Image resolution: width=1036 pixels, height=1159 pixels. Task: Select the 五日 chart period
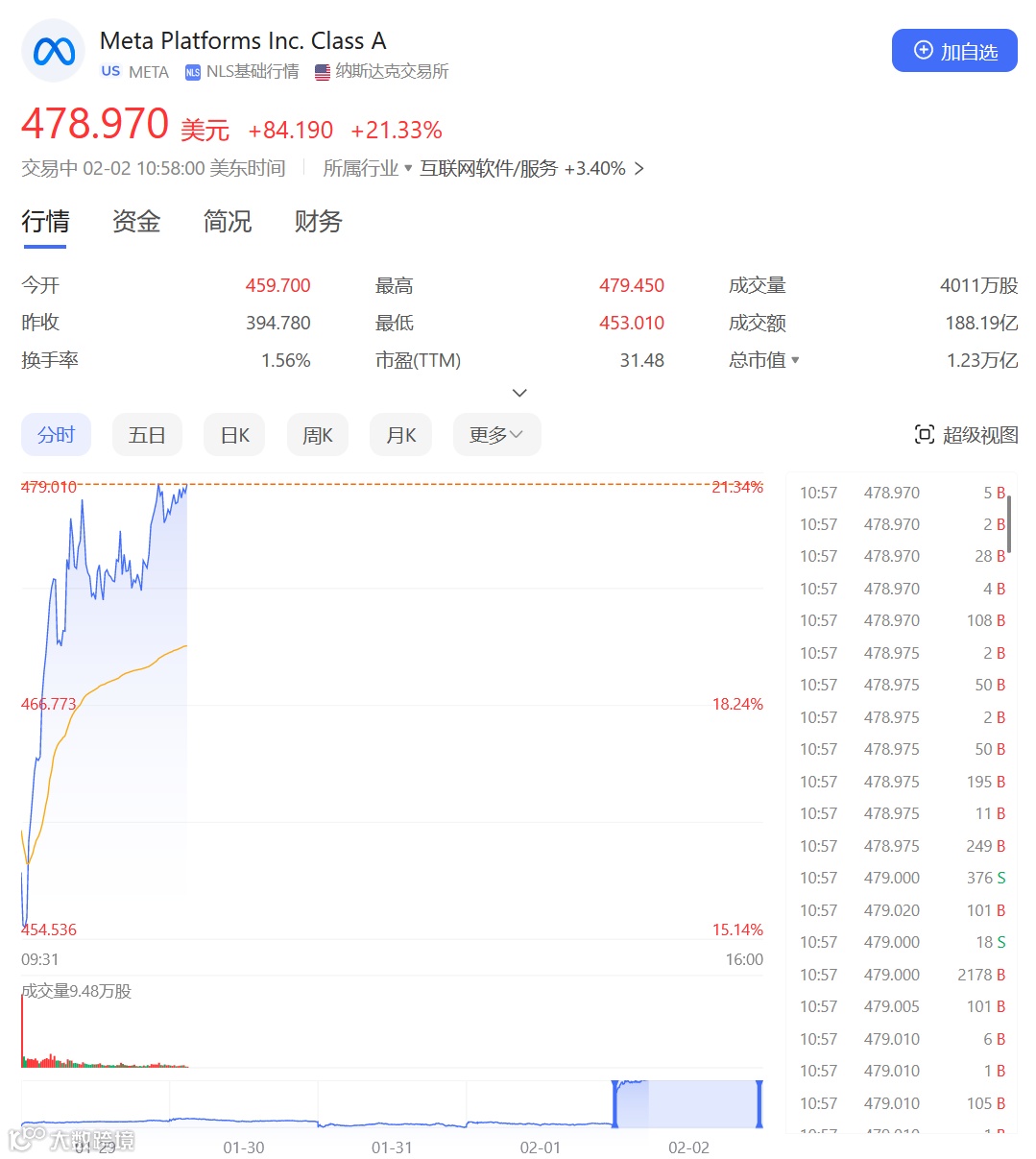coord(147,435)
